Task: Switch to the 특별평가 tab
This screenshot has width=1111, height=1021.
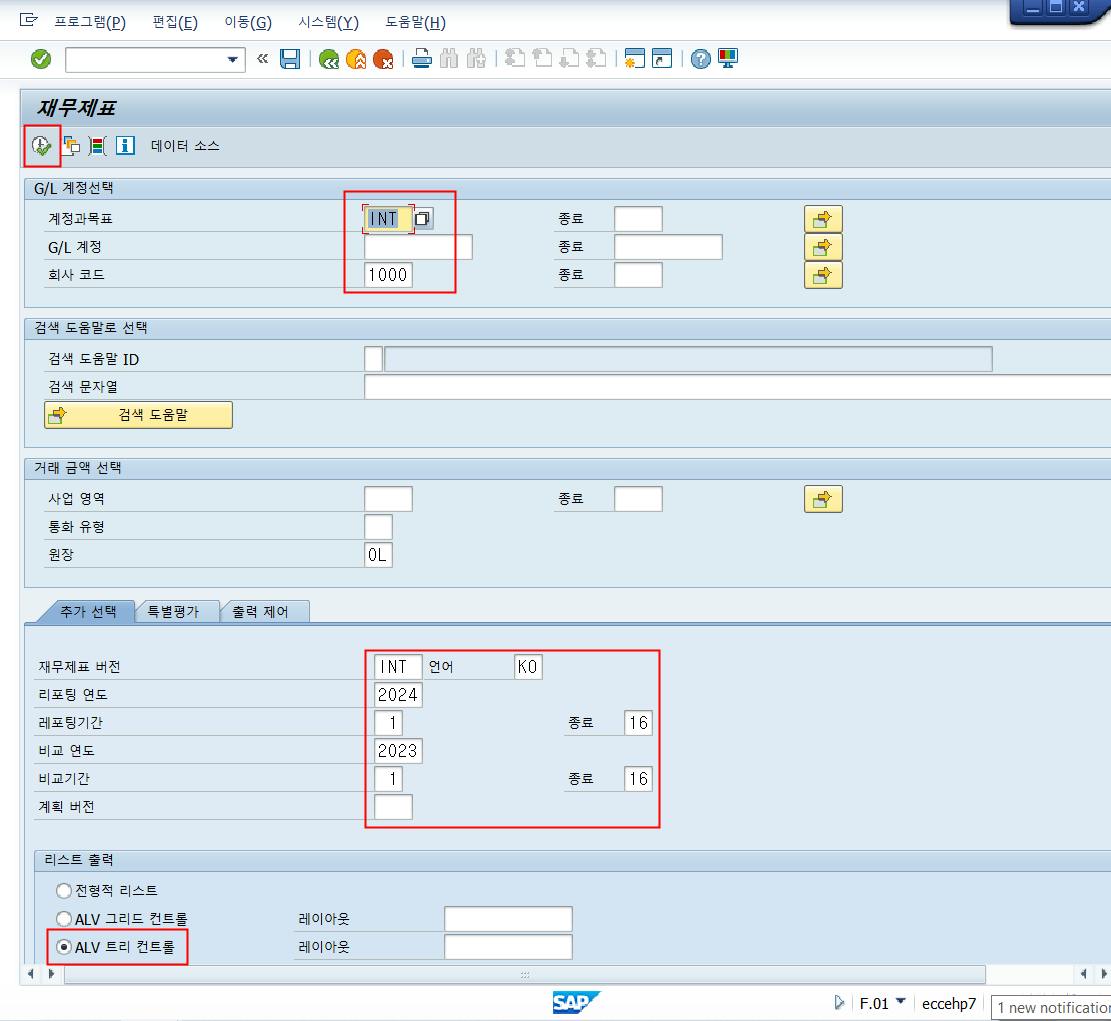Action: tap(174, 611)
